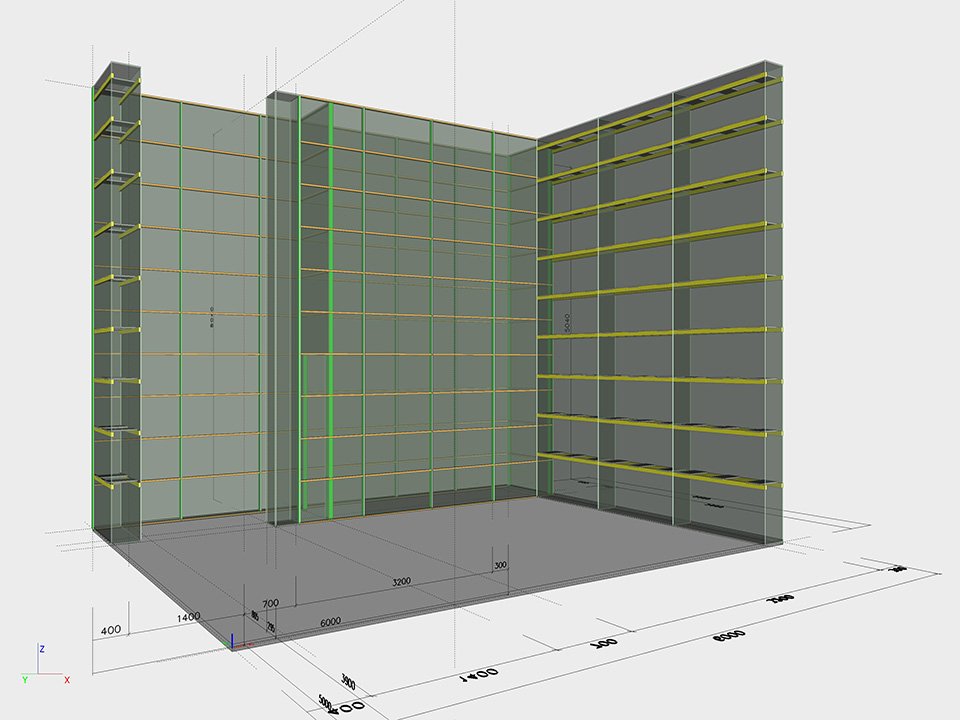
Task: Click the red X axis label on the gizmo
Action: pos(67,680)
